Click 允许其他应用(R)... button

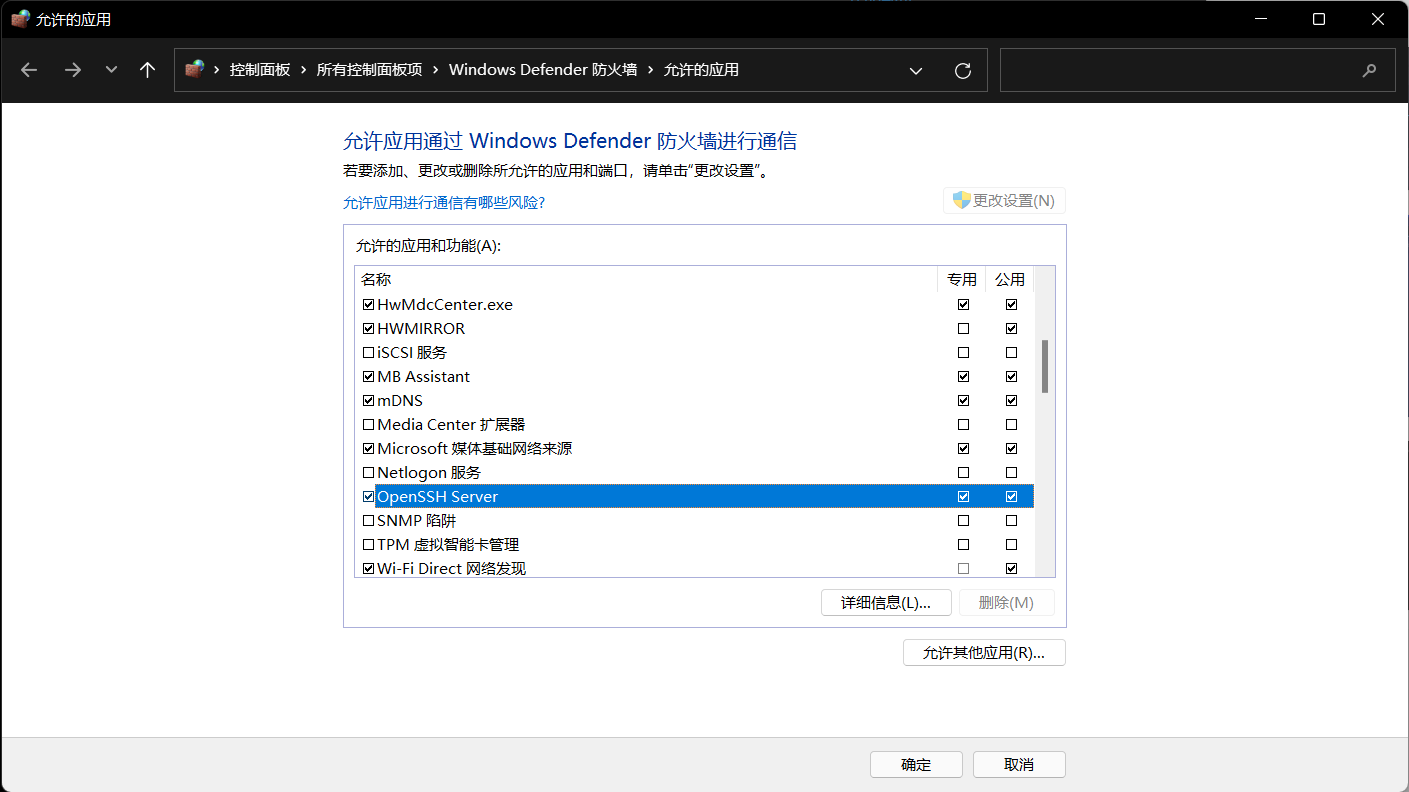pos(983,653)
